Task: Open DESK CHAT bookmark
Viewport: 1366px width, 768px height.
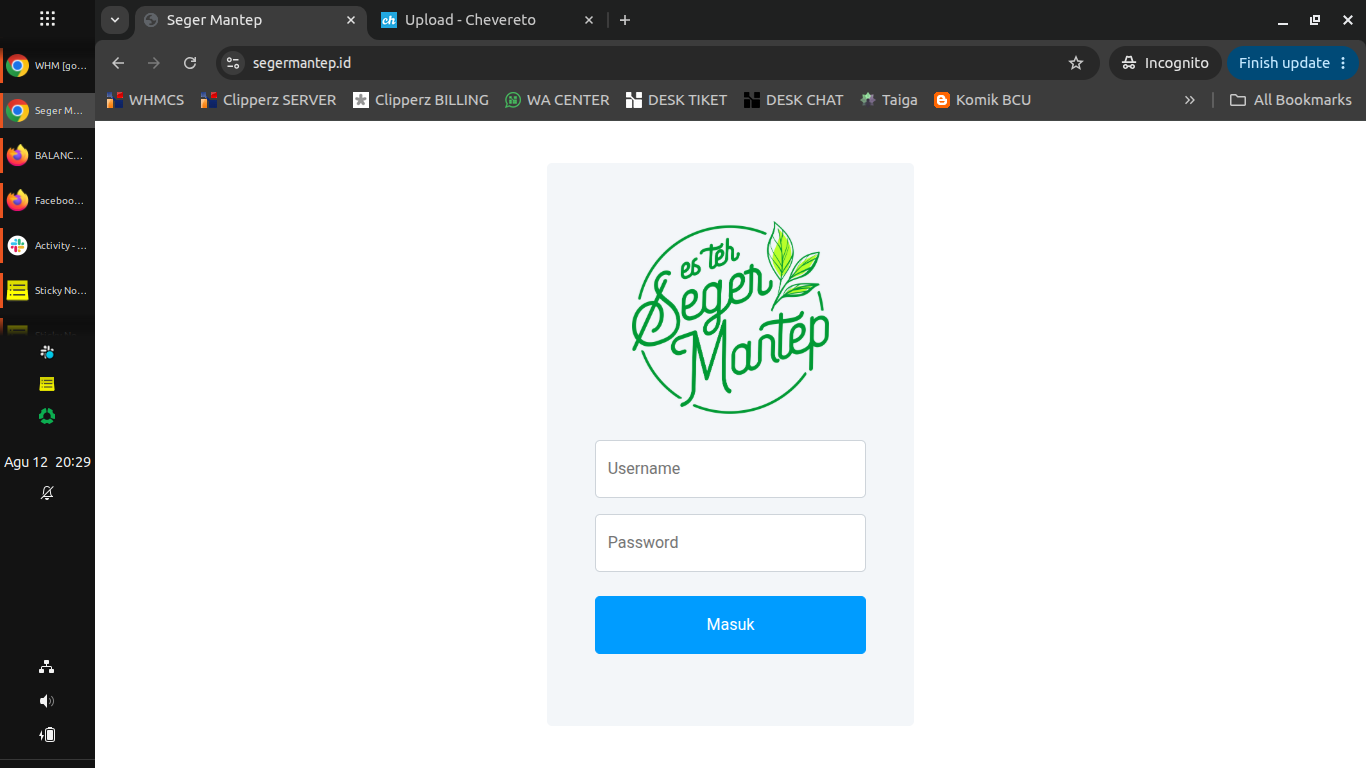Action: point(794,100)
